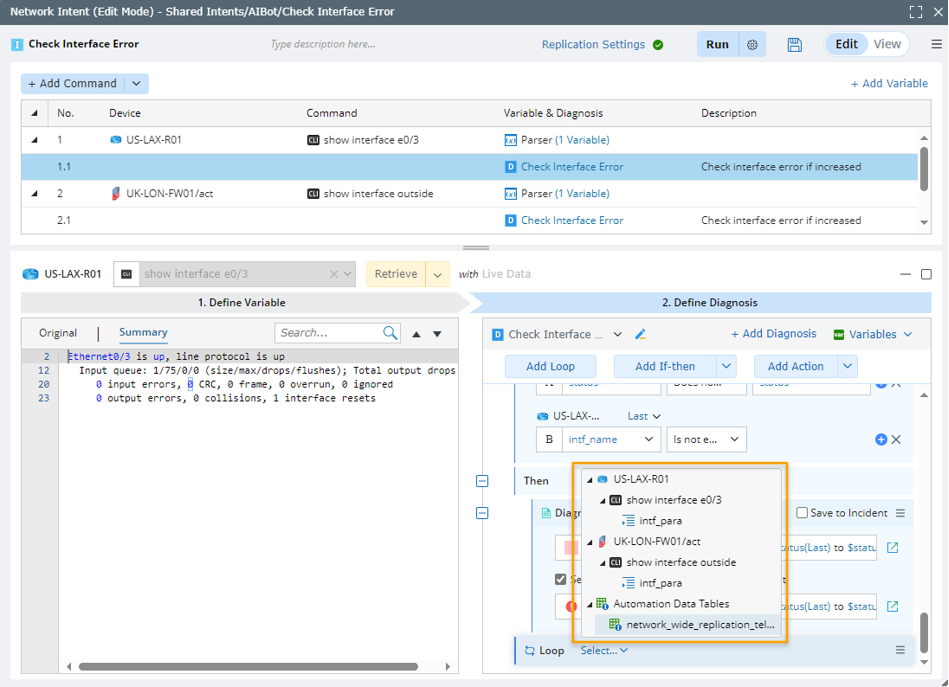Image resolution: width=949 pixels, height=687 pixels.
Task: Collapse the US-LAX-R01 node in popup tree
Action: click(590, 480)
